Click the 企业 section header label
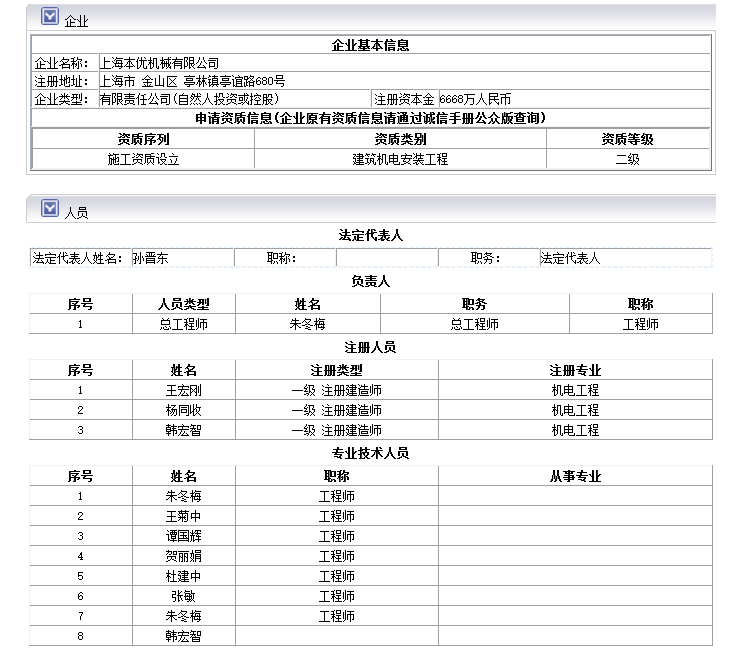745x665 pixels. click(76, 21)
